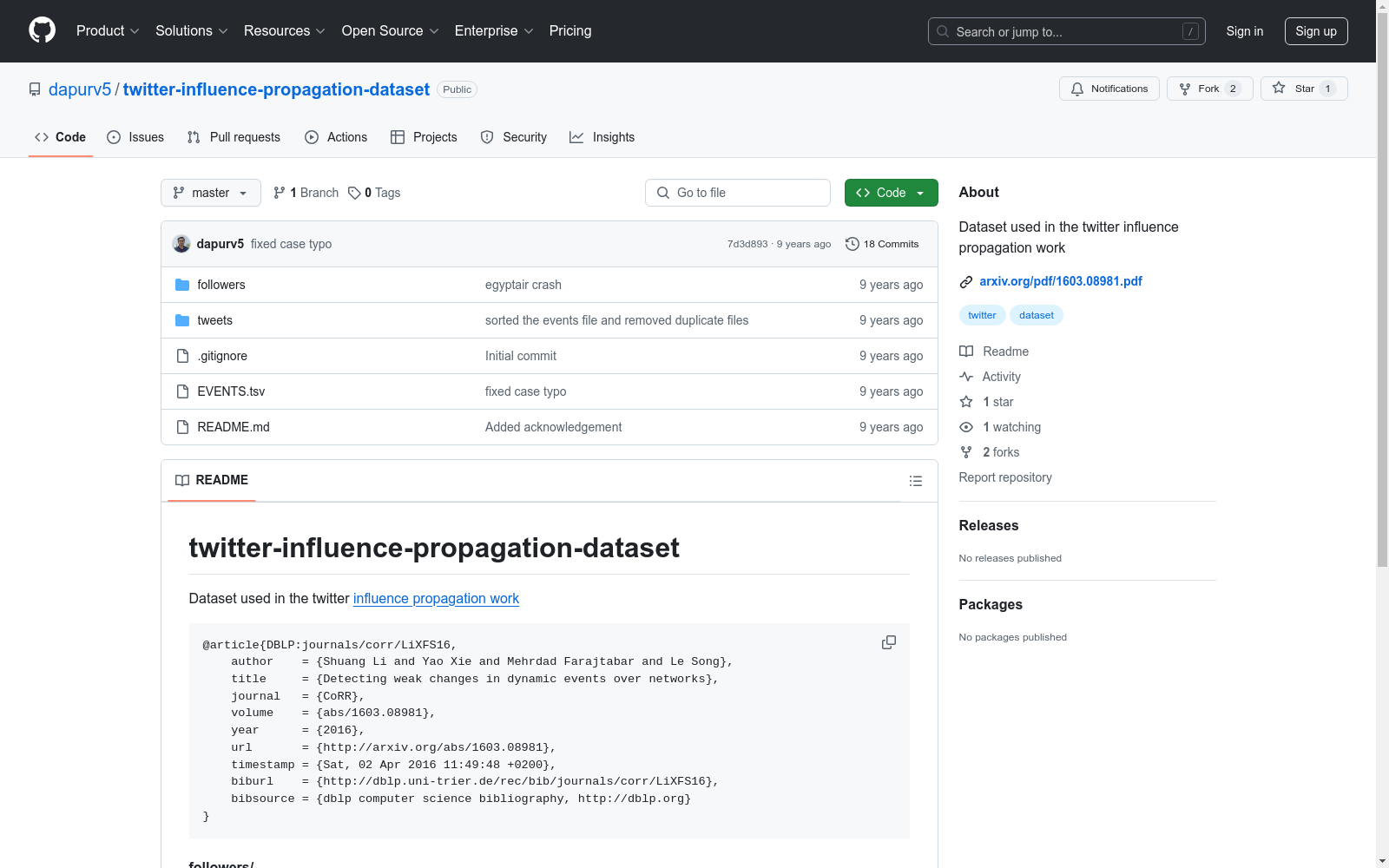
Task: Click the repository icon before dapurv5
Action: pyautogui.click(x=35, y=89)
